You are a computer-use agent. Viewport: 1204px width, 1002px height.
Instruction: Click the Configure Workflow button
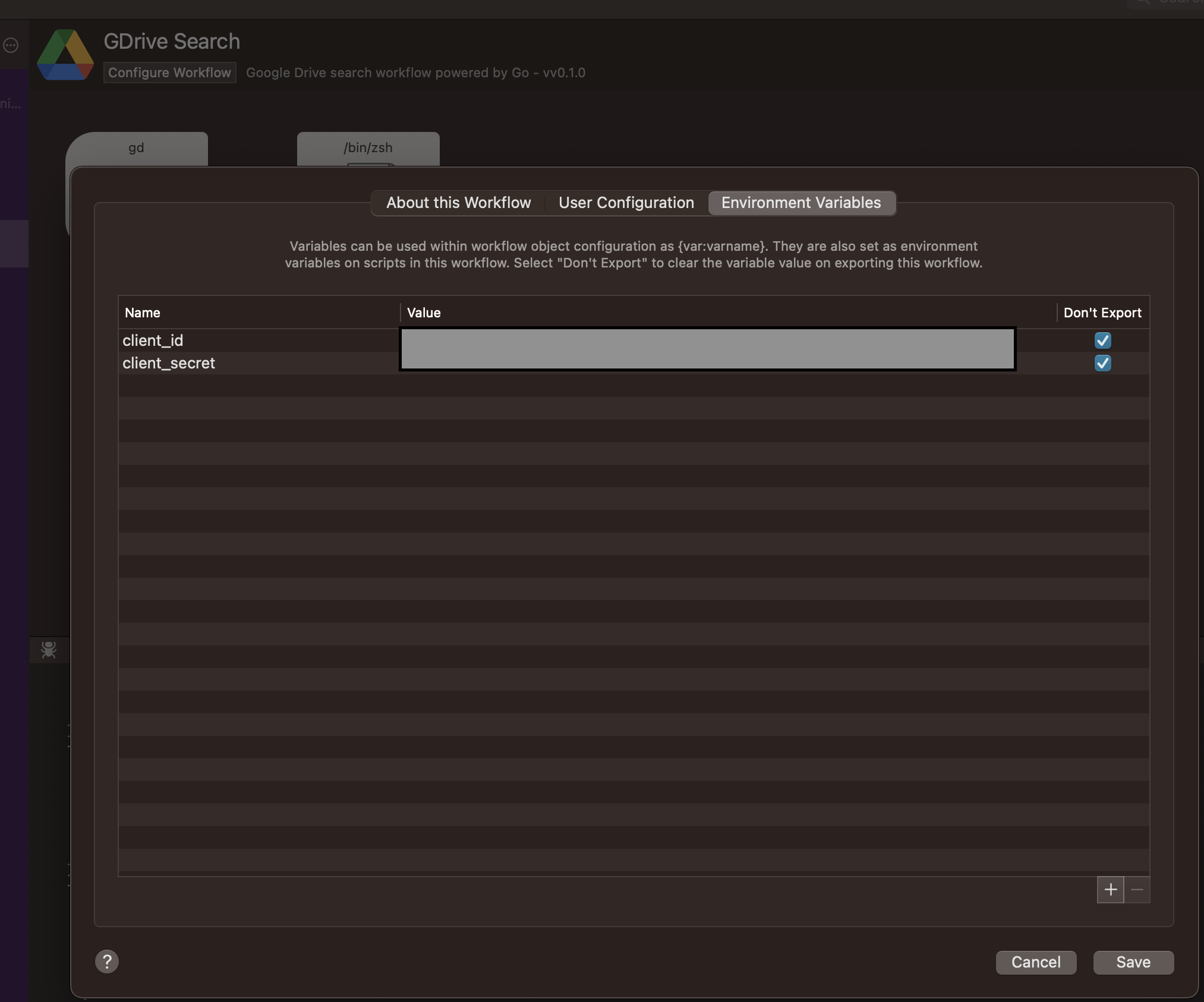point(169,73)
